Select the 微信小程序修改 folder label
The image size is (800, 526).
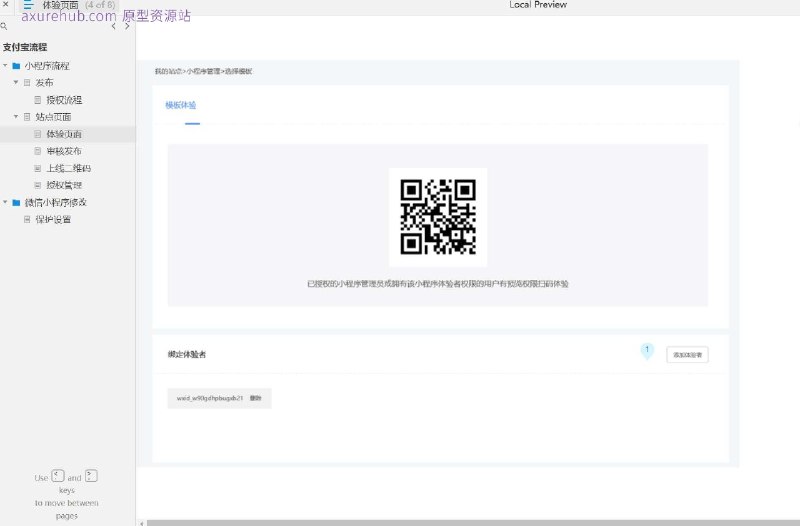(56, 203)
